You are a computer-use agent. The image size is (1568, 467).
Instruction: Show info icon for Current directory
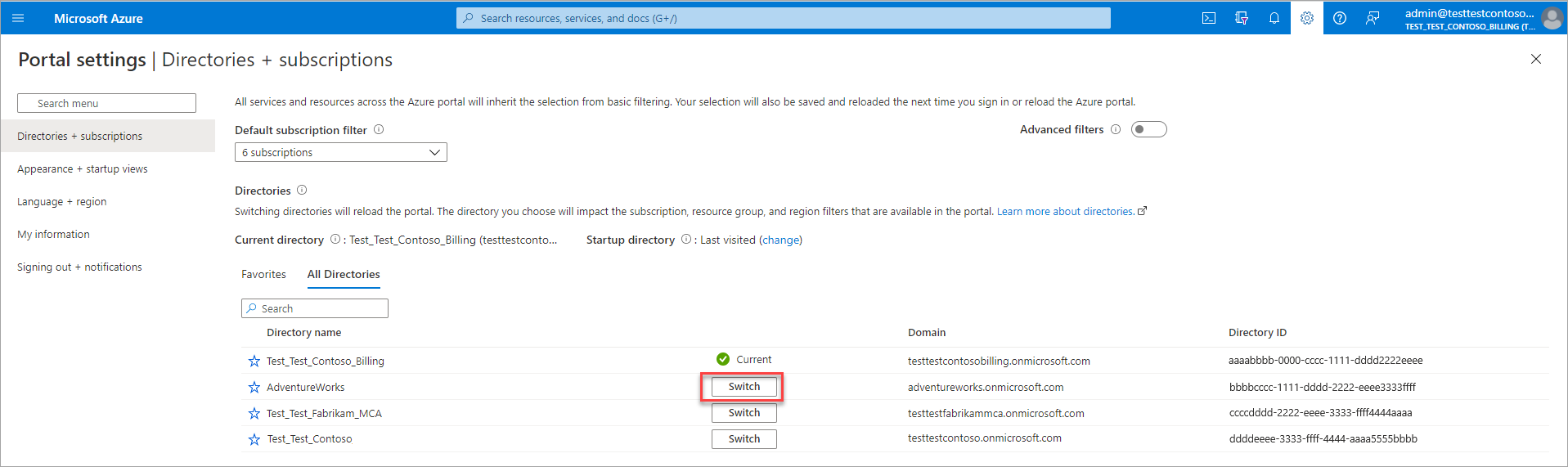tap(335, 239)
